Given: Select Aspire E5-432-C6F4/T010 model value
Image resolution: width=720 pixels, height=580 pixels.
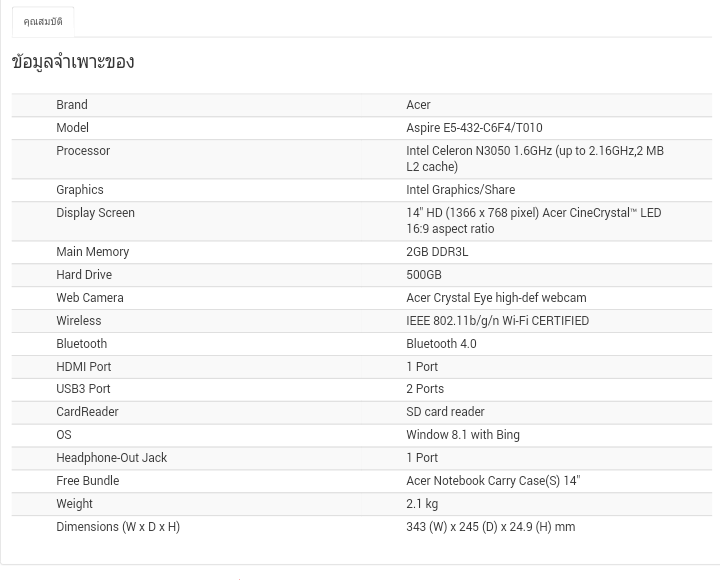Looking at the screenshot, I should 474,128.
